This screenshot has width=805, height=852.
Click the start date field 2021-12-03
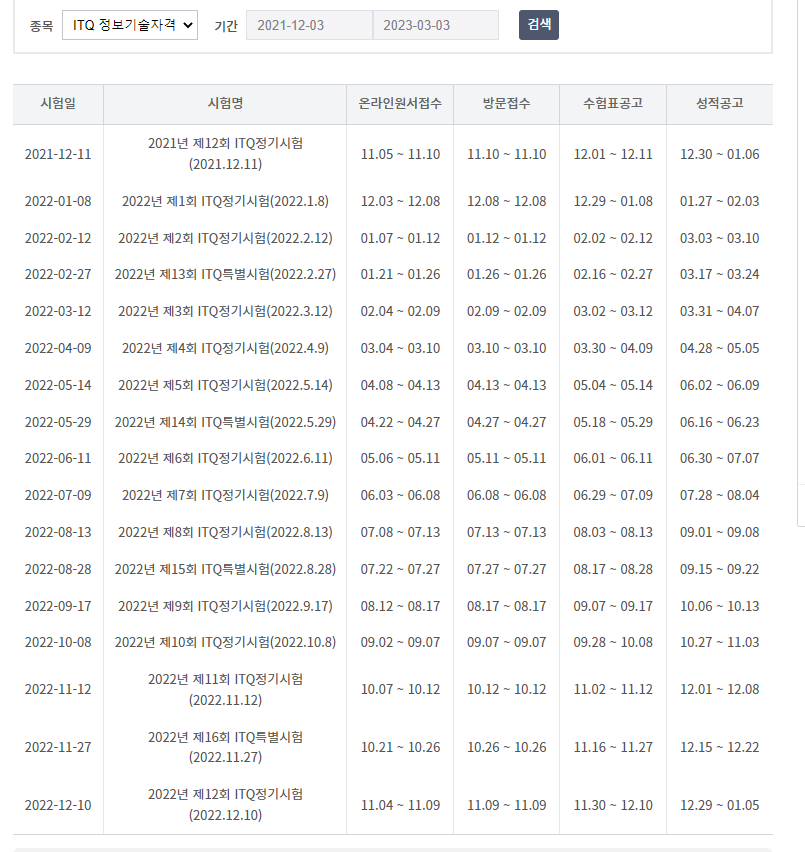(x=310, y=25)
